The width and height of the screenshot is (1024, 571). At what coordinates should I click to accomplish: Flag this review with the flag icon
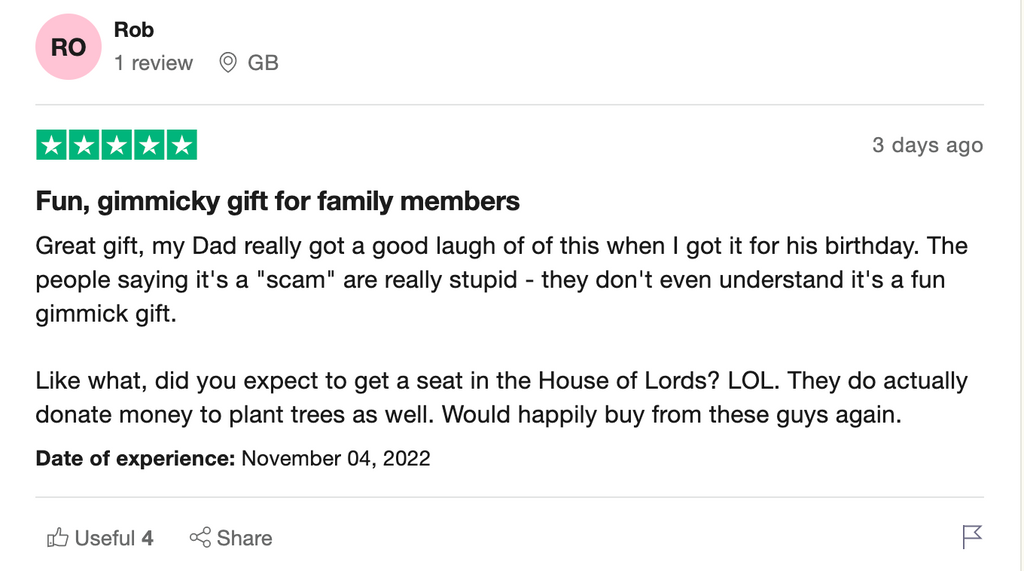pos(972,537)
